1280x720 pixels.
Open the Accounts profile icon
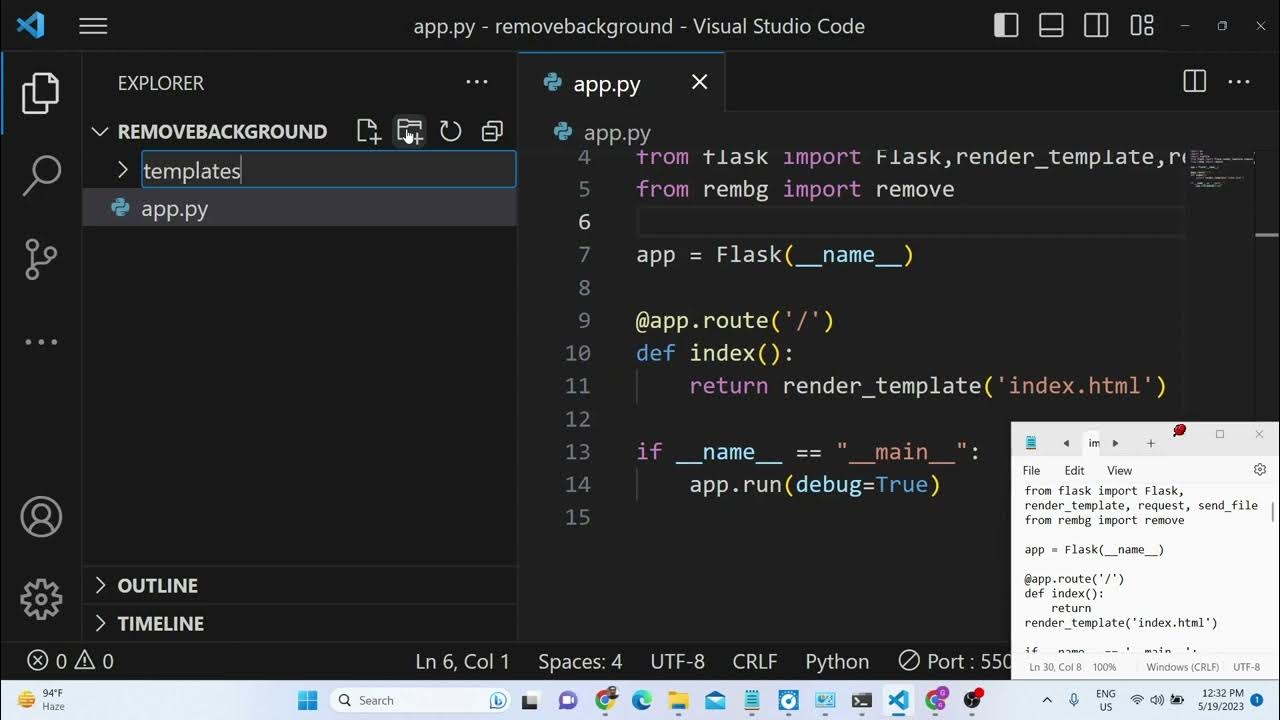click(41, 517)
